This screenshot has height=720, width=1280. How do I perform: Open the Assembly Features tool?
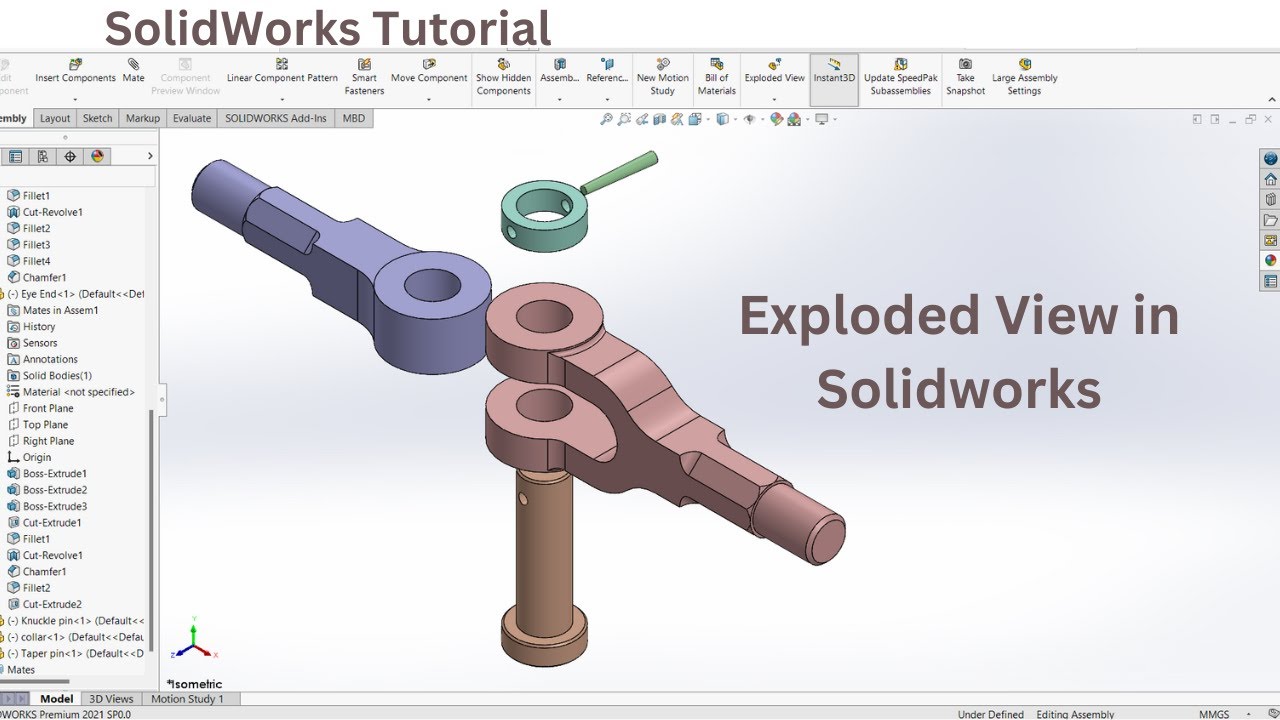pos(559,72)
